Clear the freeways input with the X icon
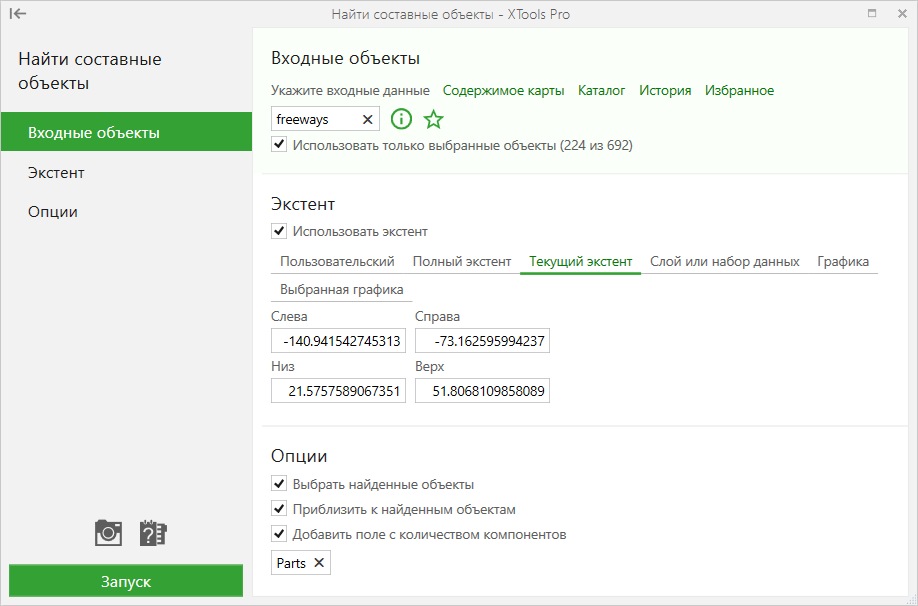The image size is (918, 606). pyautogui.click(x=368, y=119)
